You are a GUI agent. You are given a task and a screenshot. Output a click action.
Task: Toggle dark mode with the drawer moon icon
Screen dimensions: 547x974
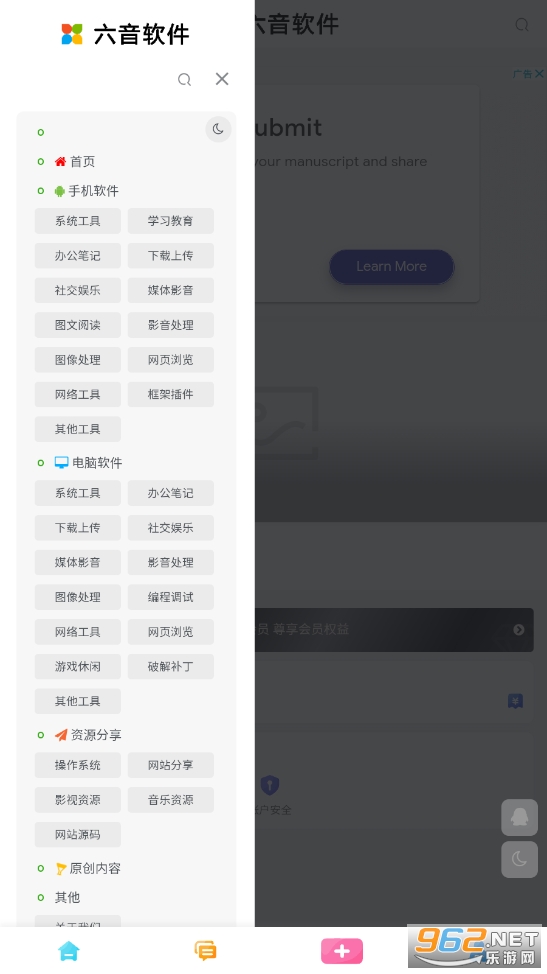click(x=218, y=129)
